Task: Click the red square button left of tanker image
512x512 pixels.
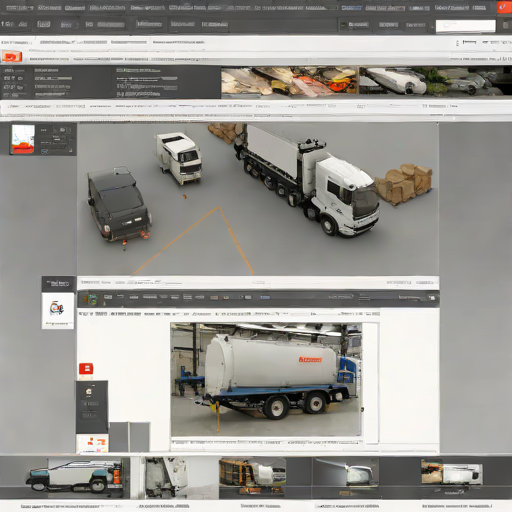Action: pos(86,369)
